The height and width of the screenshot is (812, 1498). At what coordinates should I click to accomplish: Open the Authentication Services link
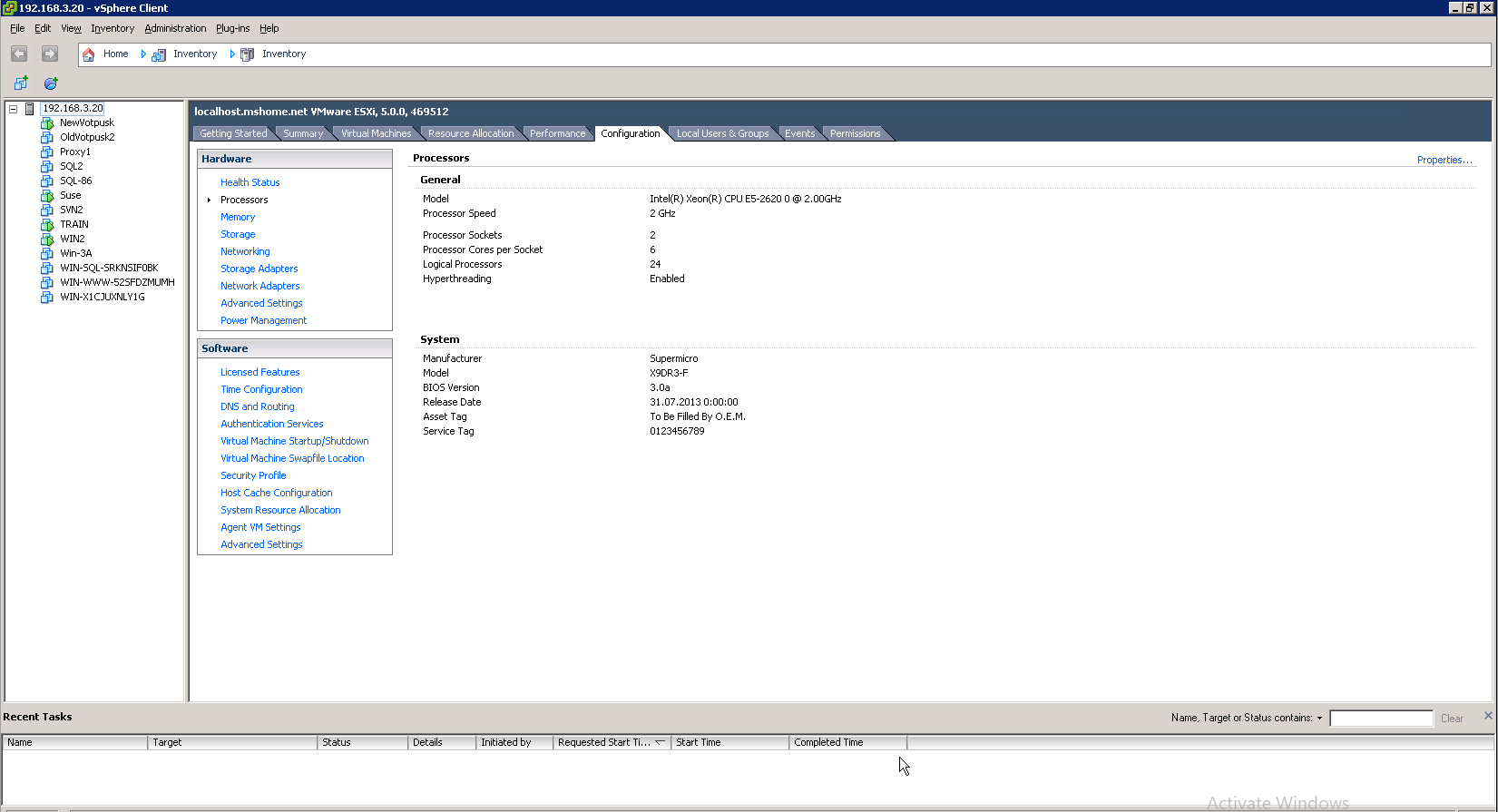click(271, 424)
